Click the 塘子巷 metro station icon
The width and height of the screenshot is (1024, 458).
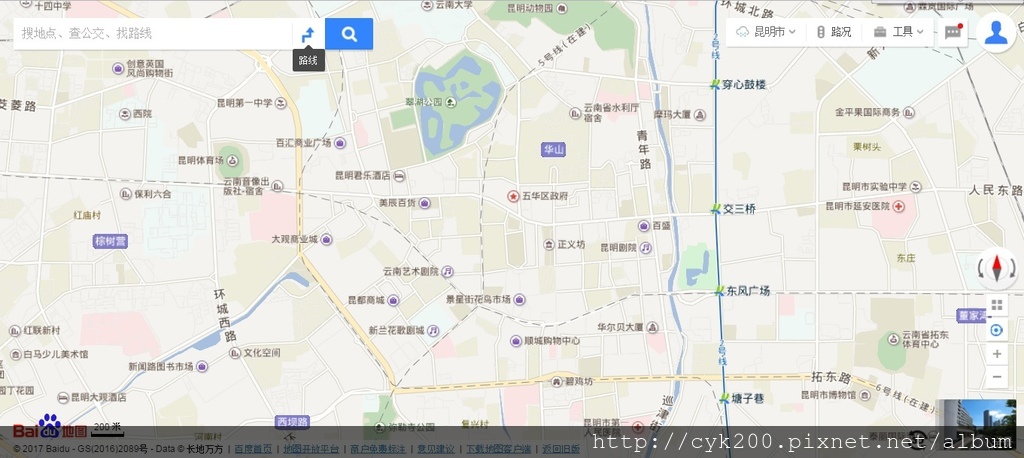(x=724, y=399)
